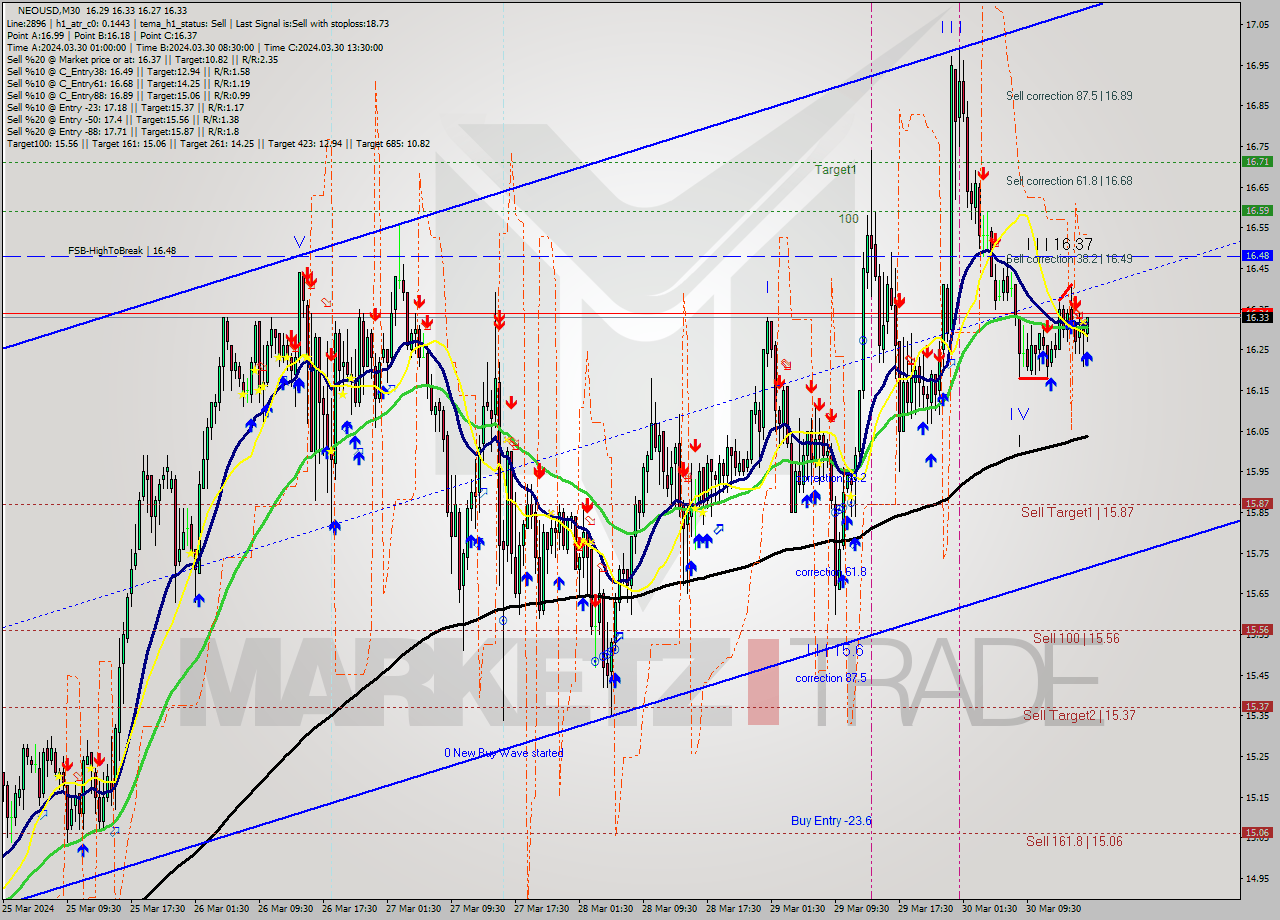Click the '29 Mar 17:30' time axis label
Screen dimensions: 1280x920
(x=925, y=909)
